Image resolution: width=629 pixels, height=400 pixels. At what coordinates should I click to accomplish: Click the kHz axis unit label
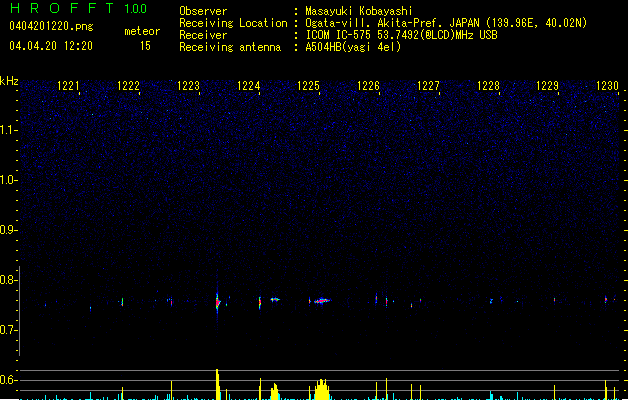pos(9,81)
